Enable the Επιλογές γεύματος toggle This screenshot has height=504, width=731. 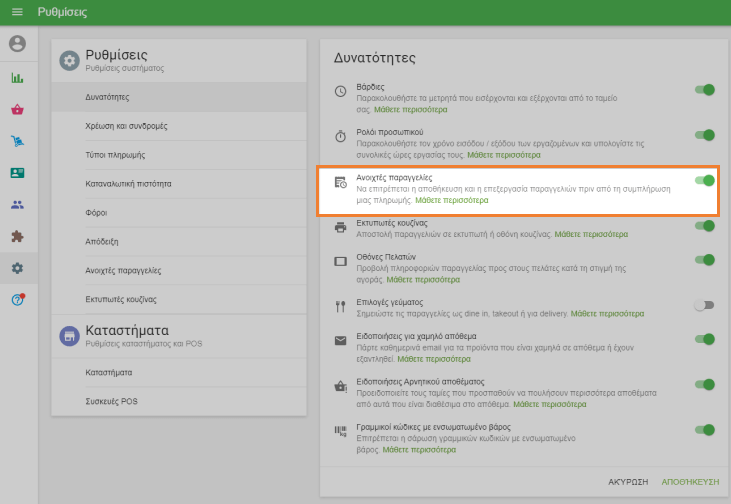705,305
